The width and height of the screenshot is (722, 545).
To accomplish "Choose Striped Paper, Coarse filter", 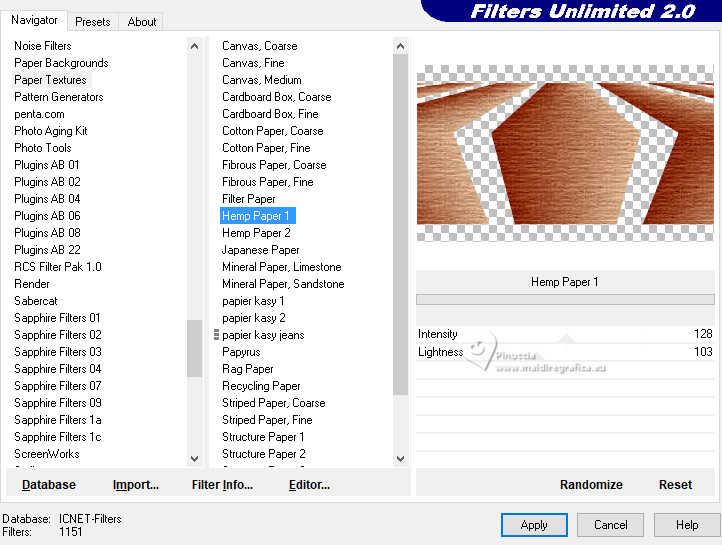I will 274,403.
